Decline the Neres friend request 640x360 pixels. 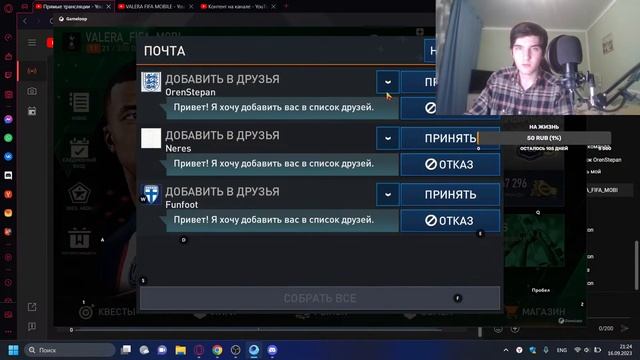tap(450, 164)
